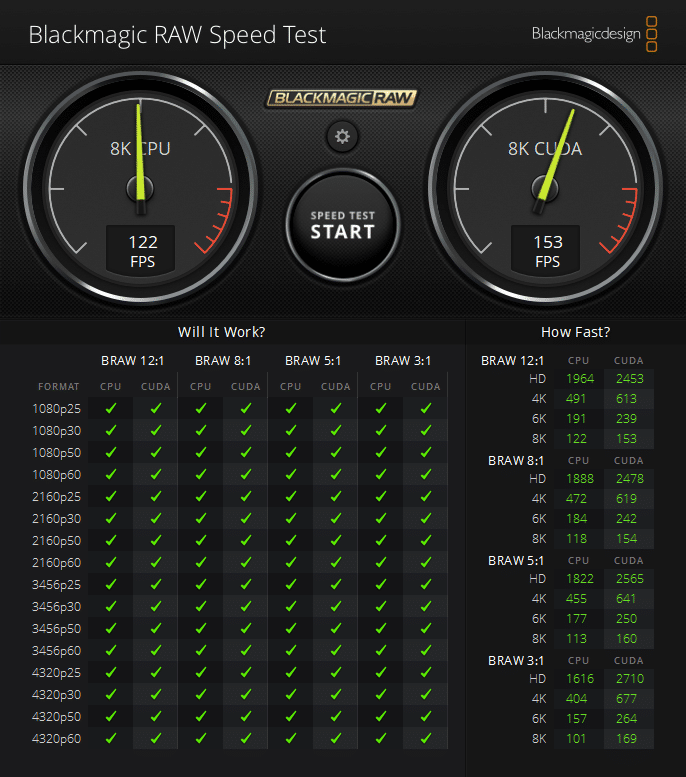Click the BRAW 12:1 header in Will It Work

coord(132,361)
